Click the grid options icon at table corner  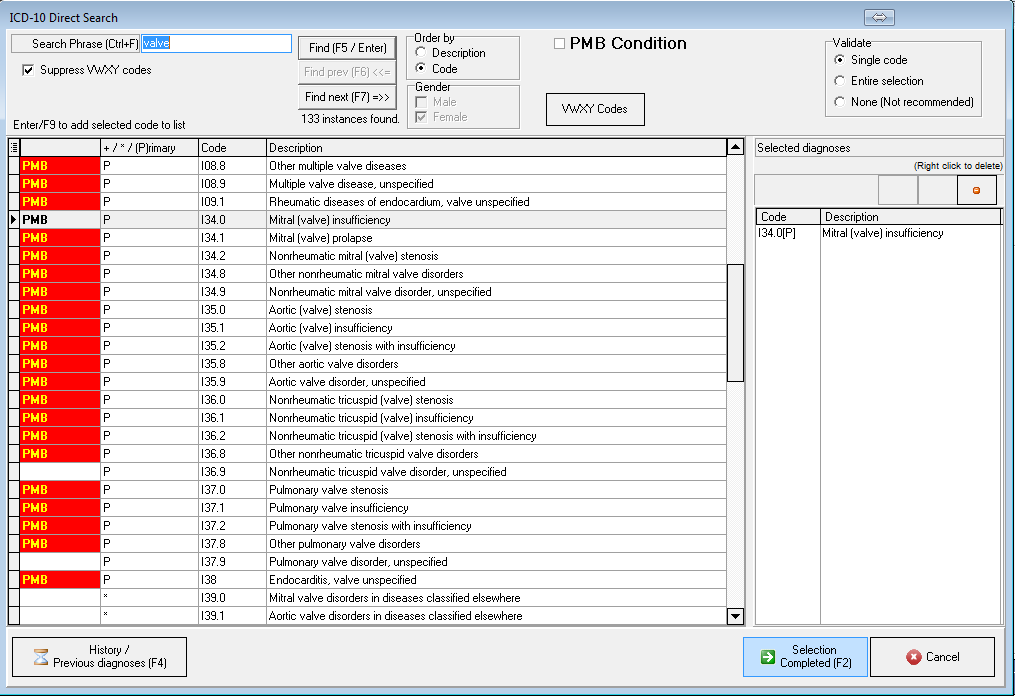pos(13,147)
